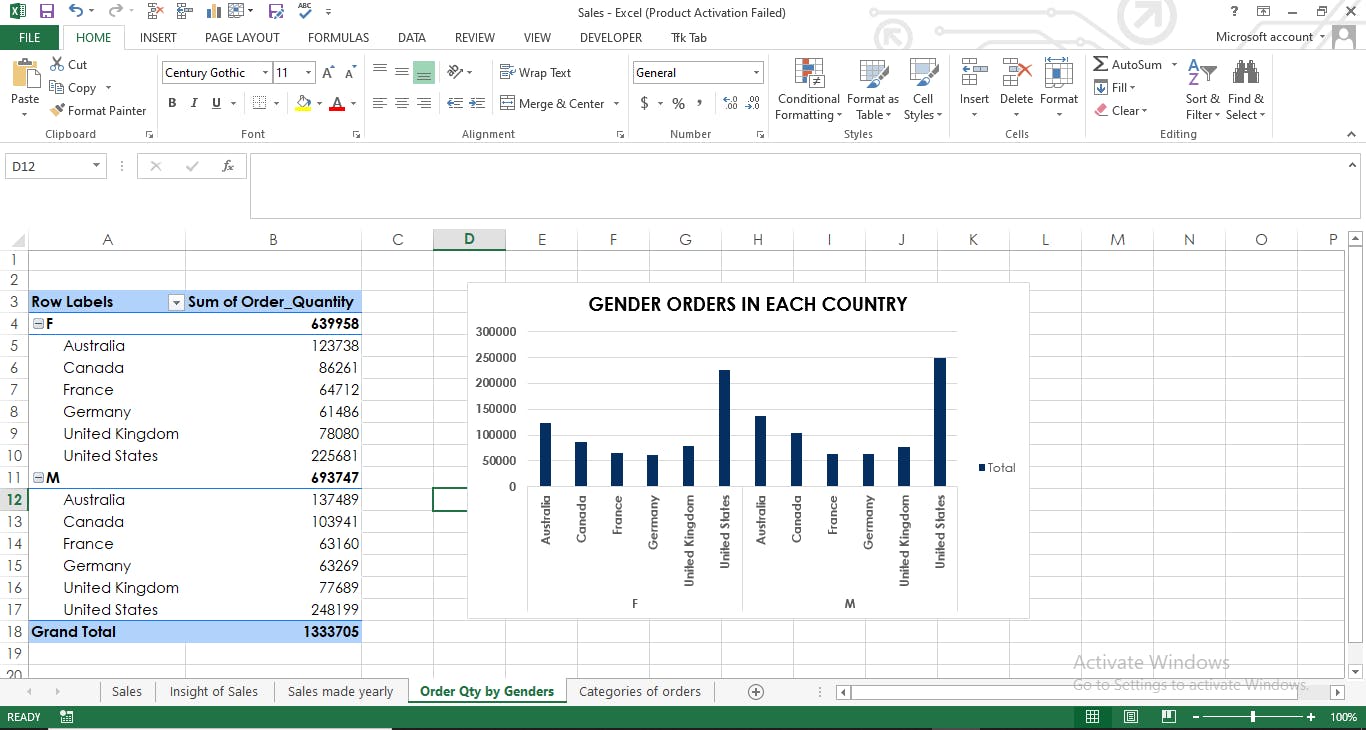Image resolution: width=1366 pixels, height=730 pixels.
Task: Click the Find & Select binoculars icon
Action: (1246, 73)
